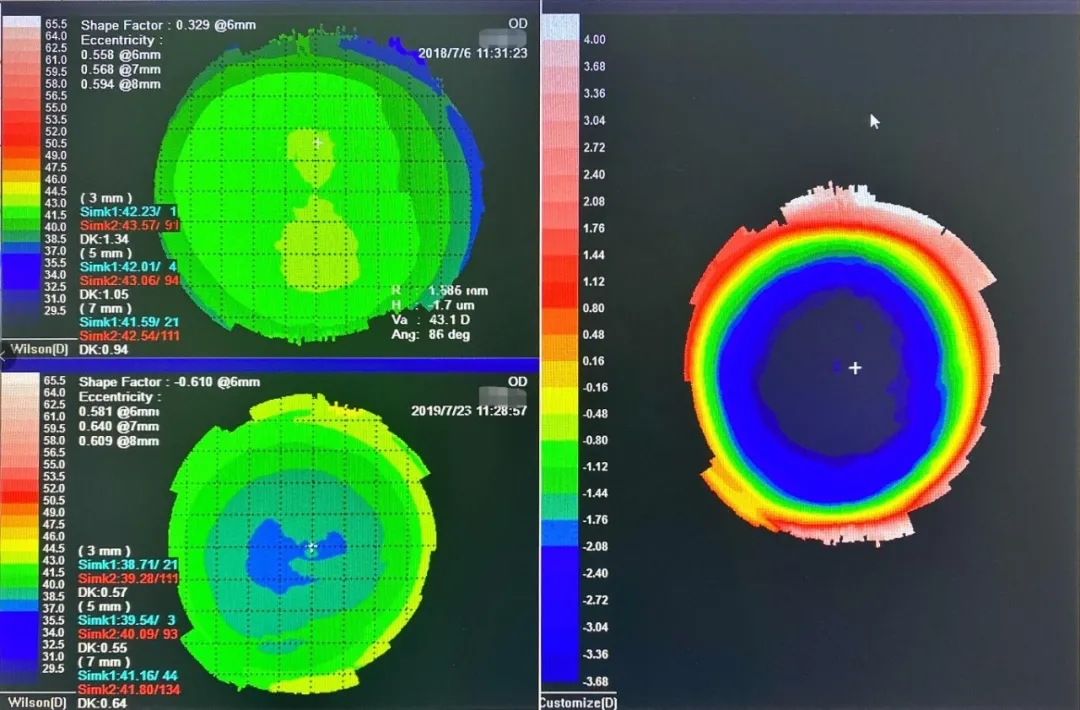Click the 'DK:0.57' value
This screenshot has width=1080, height=710.
tap(103, 592)
